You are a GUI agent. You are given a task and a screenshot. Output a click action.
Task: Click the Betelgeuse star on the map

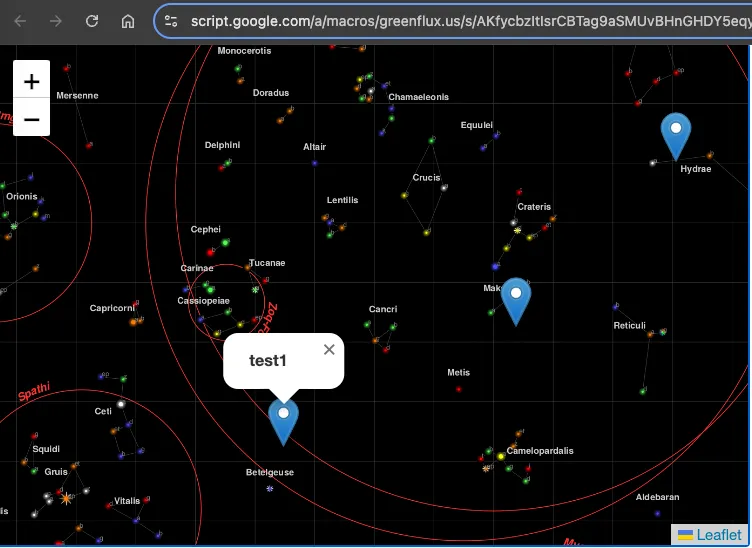point(270,489)
